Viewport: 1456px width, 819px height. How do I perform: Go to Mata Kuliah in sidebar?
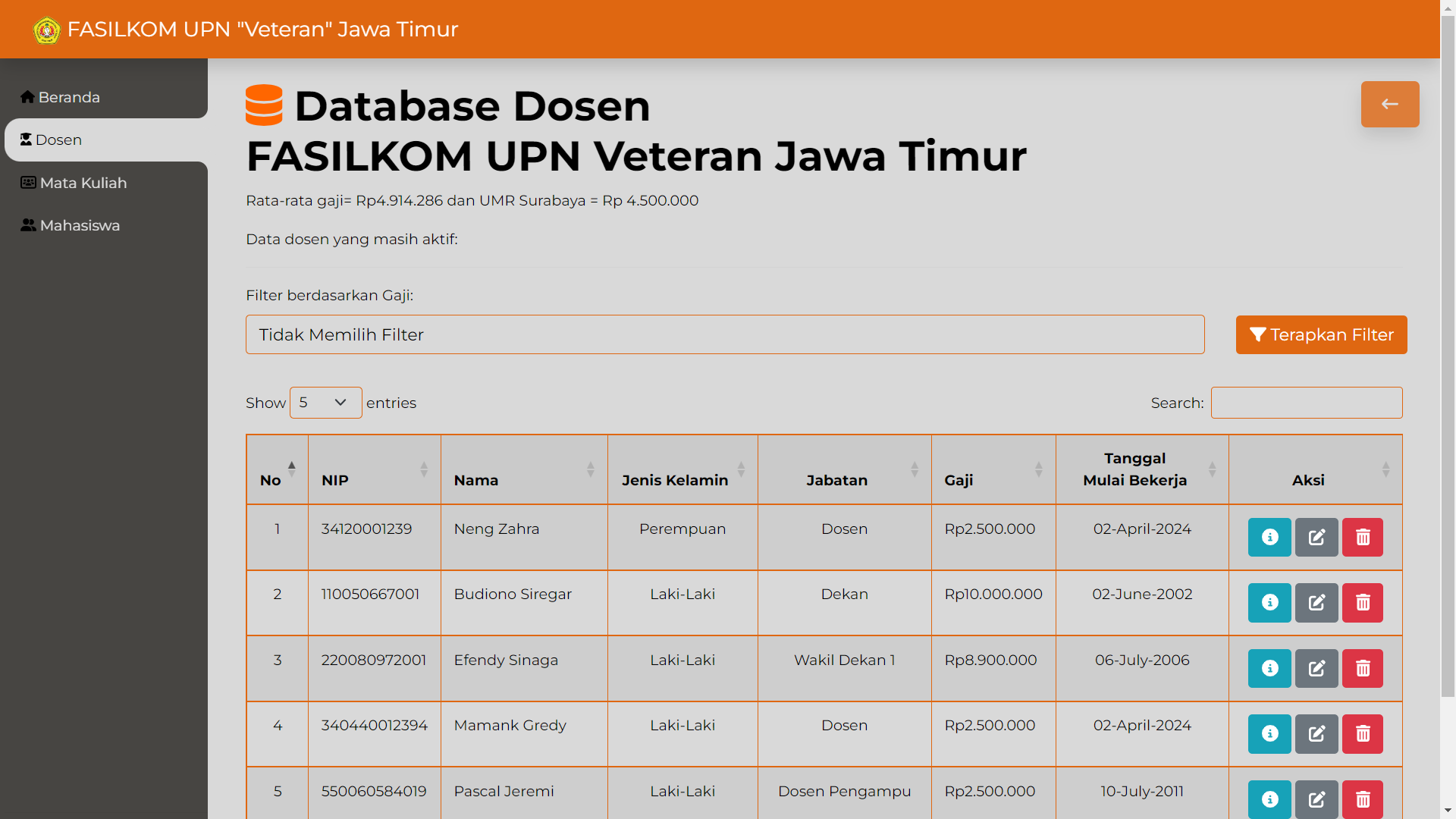pyautogui.click(x=74, y=183)
